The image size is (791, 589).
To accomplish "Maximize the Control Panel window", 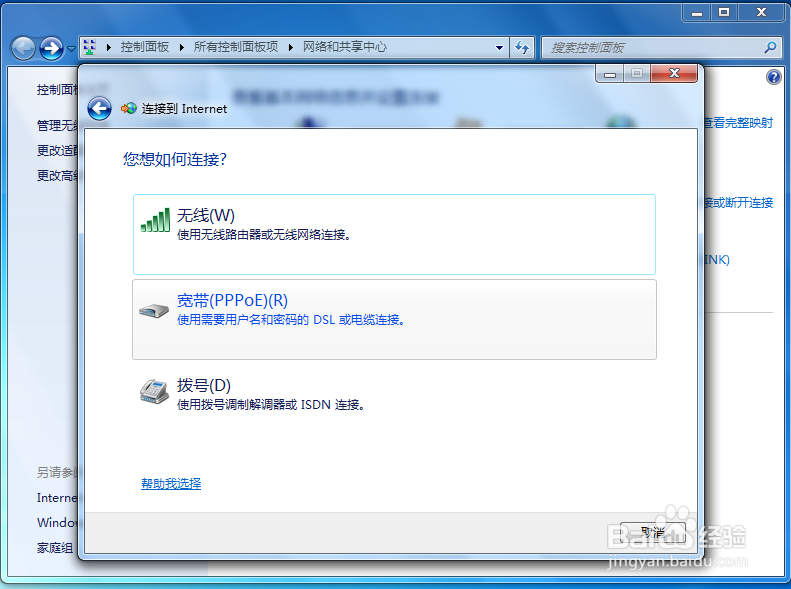I will pyautogui.click(x=724, y=12).
